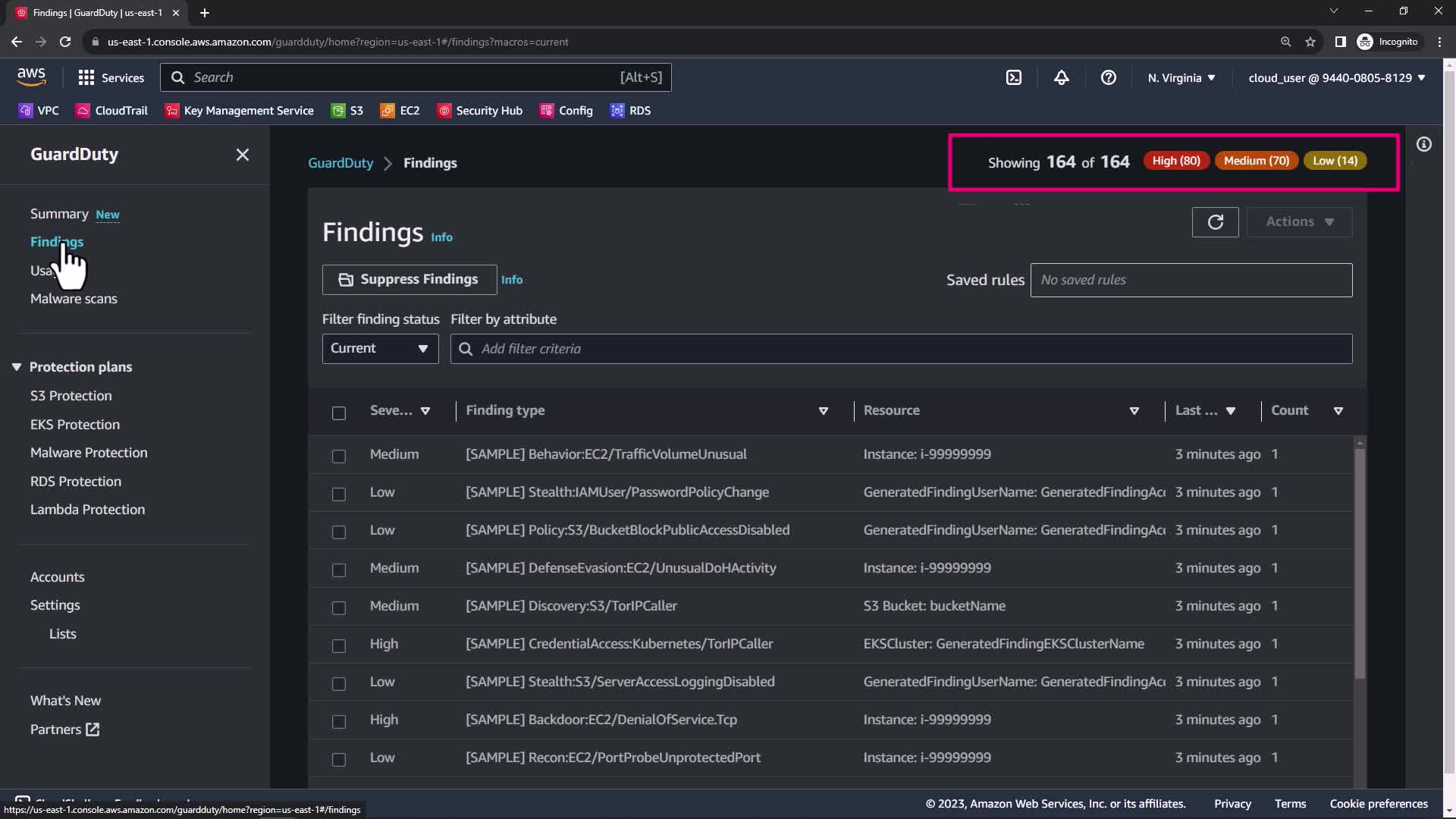
Task: Tick checkbox for Backdoor DenialOfService.Tcp finding
Action: click(x=339, y=721)
